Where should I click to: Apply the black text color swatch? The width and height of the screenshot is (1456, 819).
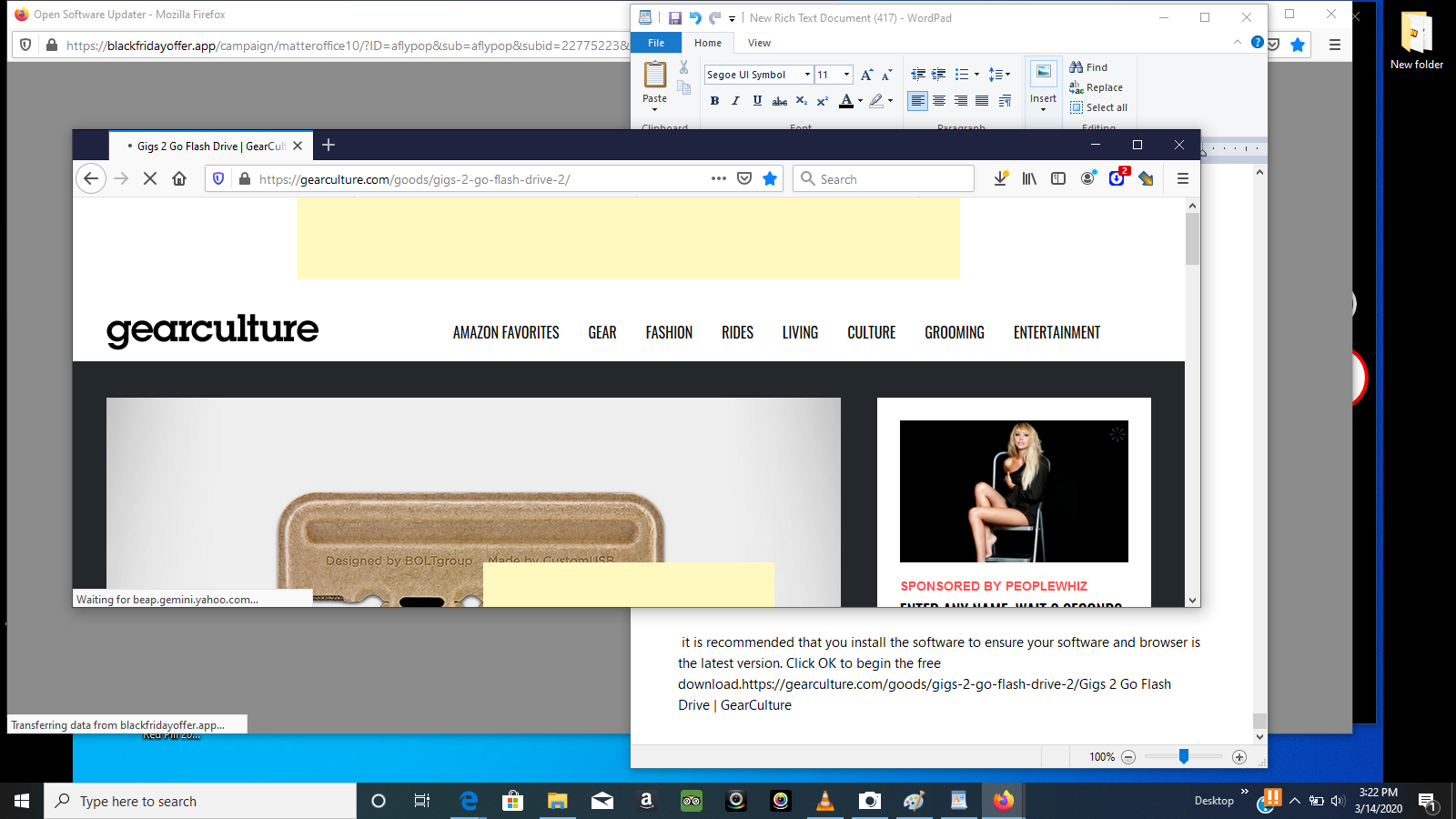(x=846, y=101)
